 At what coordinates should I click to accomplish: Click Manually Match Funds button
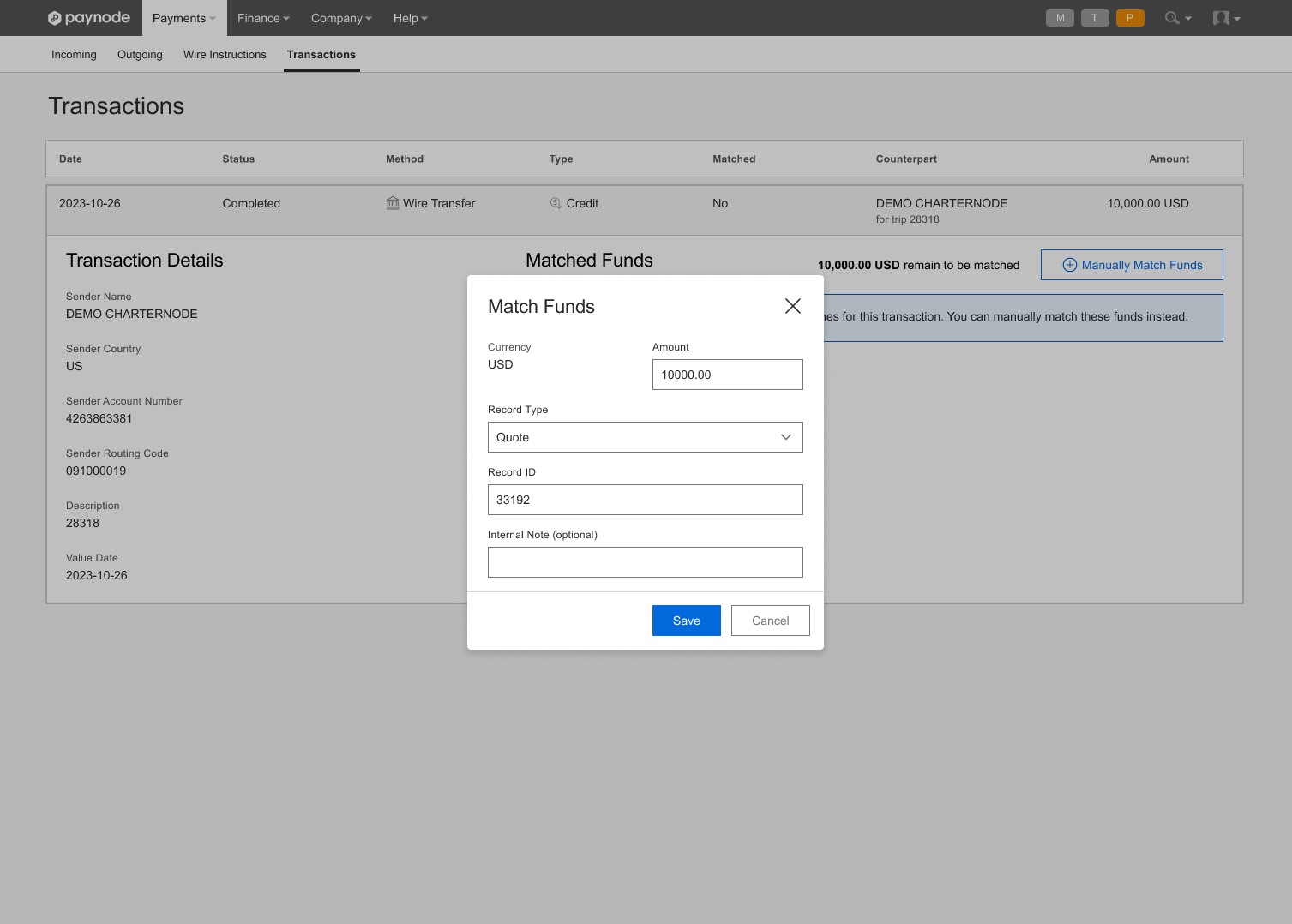pos(1132,265)
